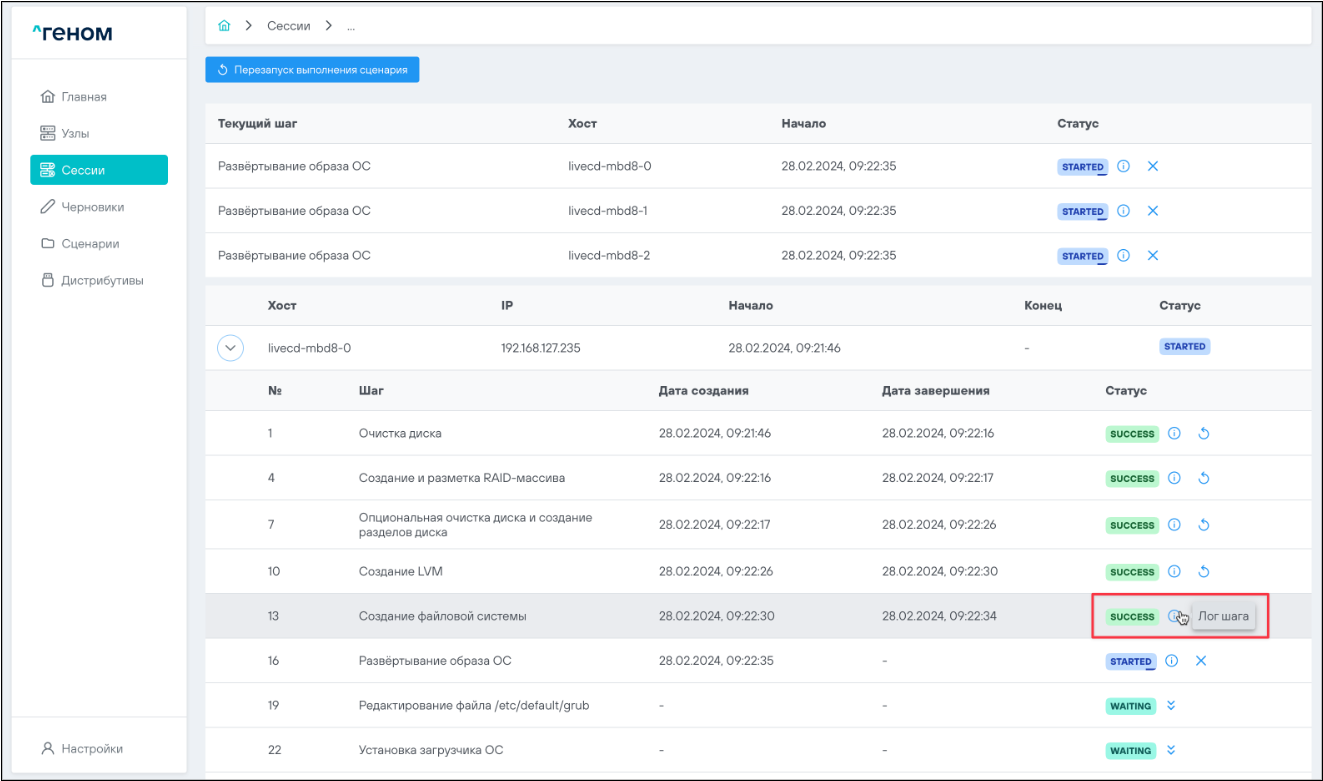Screen dimensions: 1323x781
Task: Open 'Настройки' at the sidebar bottom
Action: [91, 749]
